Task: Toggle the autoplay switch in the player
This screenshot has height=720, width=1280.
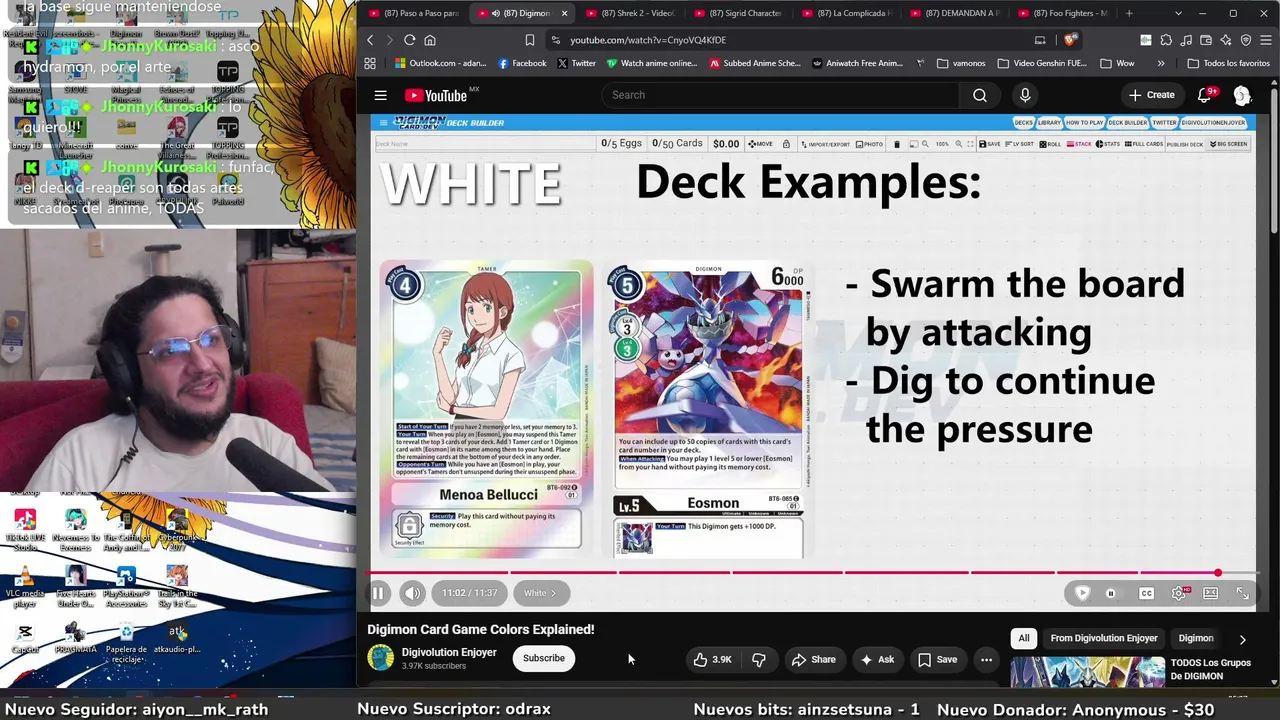Action: [x=1110, y=593]
